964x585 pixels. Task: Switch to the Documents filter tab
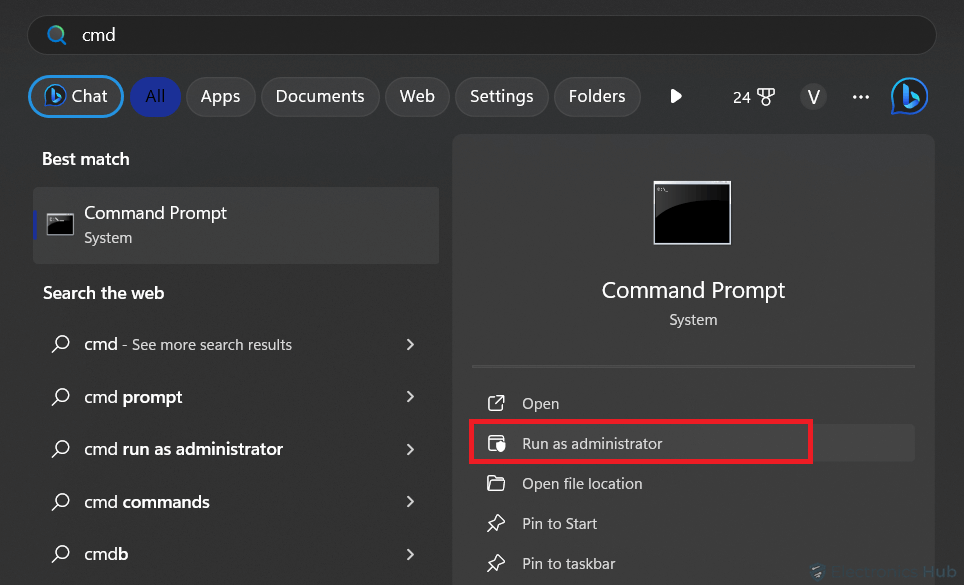320,96
